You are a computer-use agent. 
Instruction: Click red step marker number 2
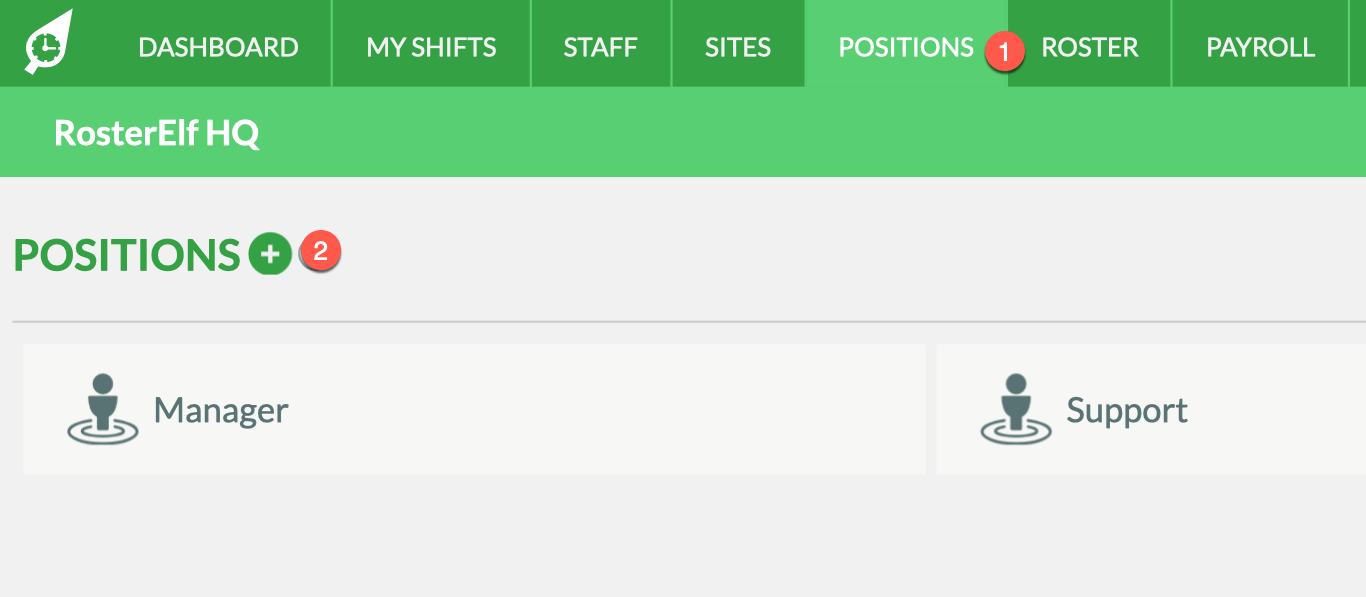pos(320,250)
